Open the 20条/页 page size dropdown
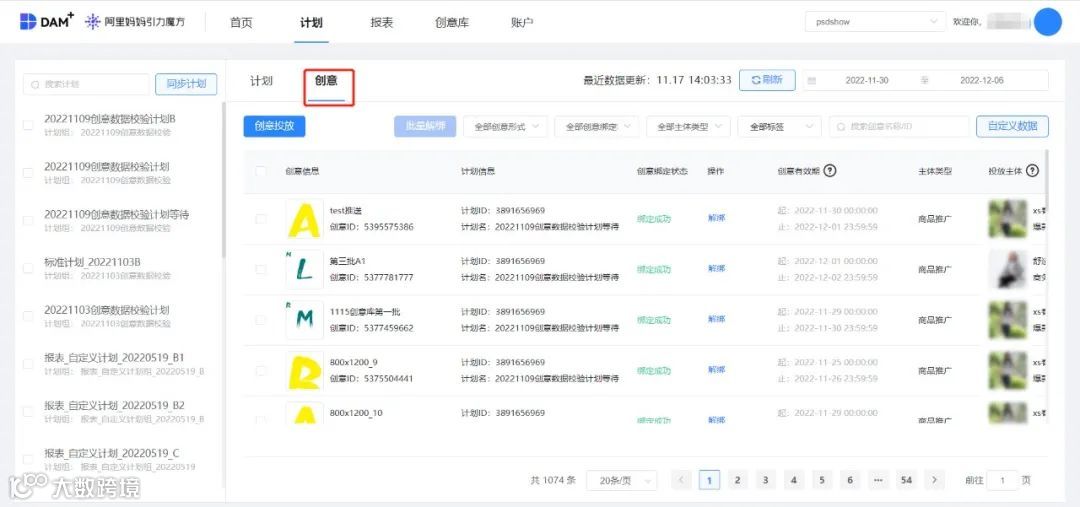This screenshot has height=507, width=1080. (621, 481)
